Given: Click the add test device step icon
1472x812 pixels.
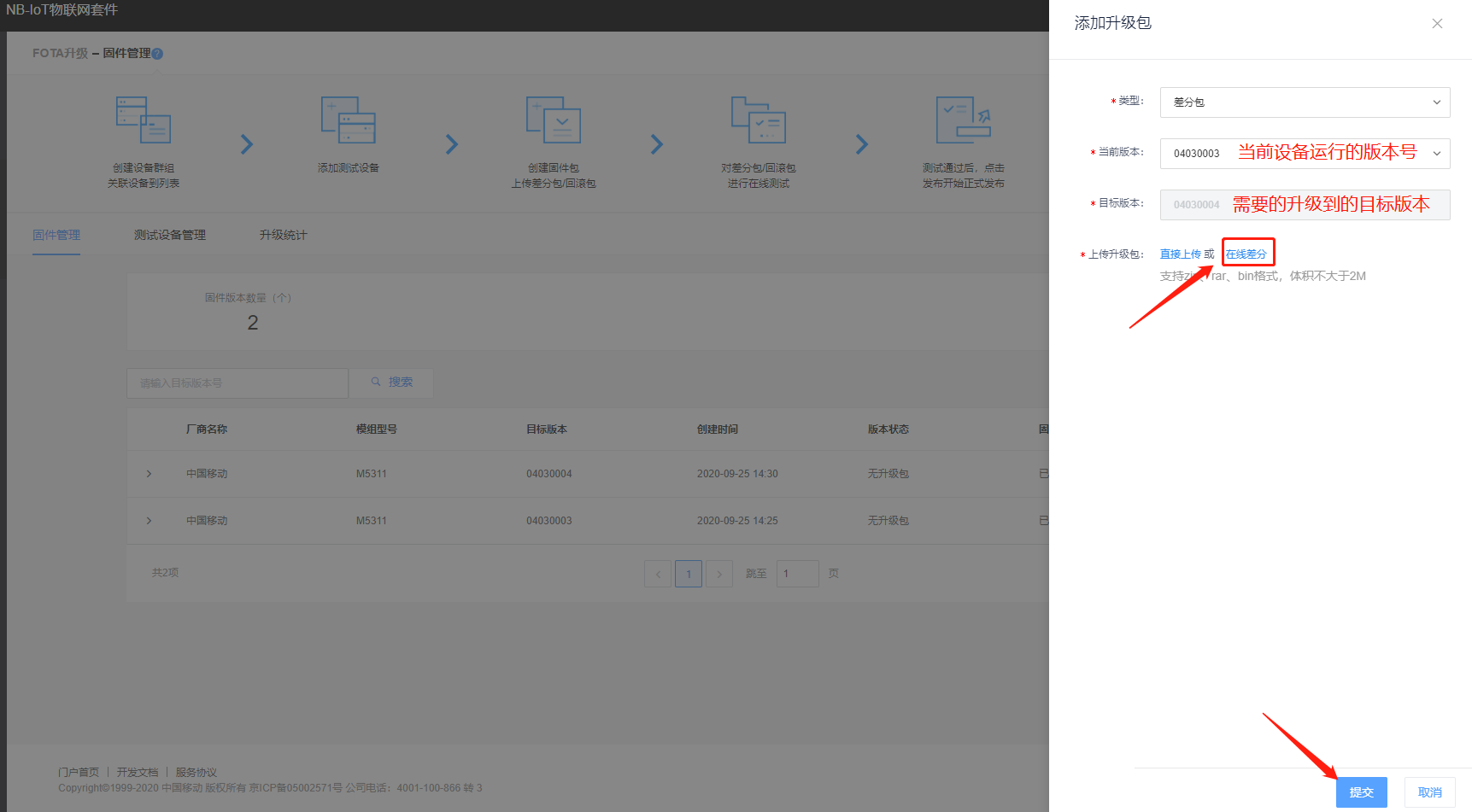Looking at the screenshot, I should [349, 120].
